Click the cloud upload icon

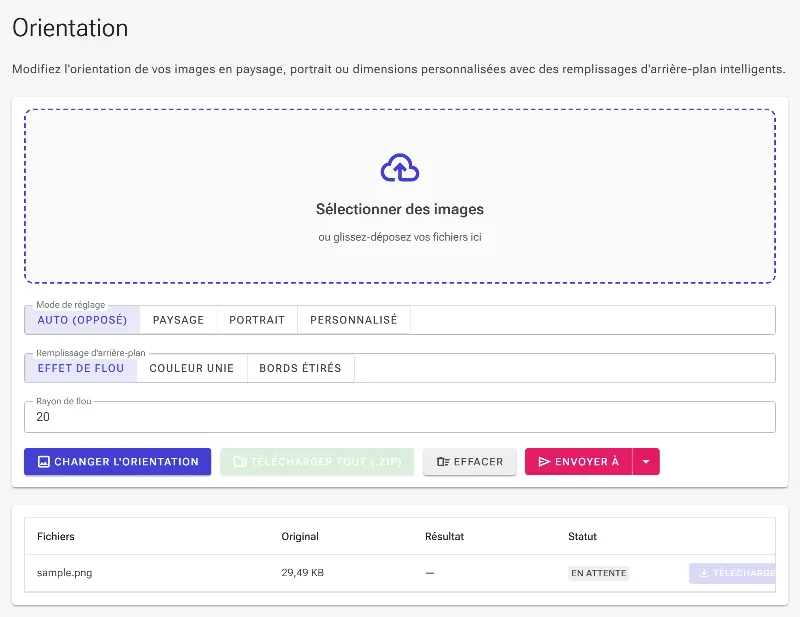click(x=400, y=168)
